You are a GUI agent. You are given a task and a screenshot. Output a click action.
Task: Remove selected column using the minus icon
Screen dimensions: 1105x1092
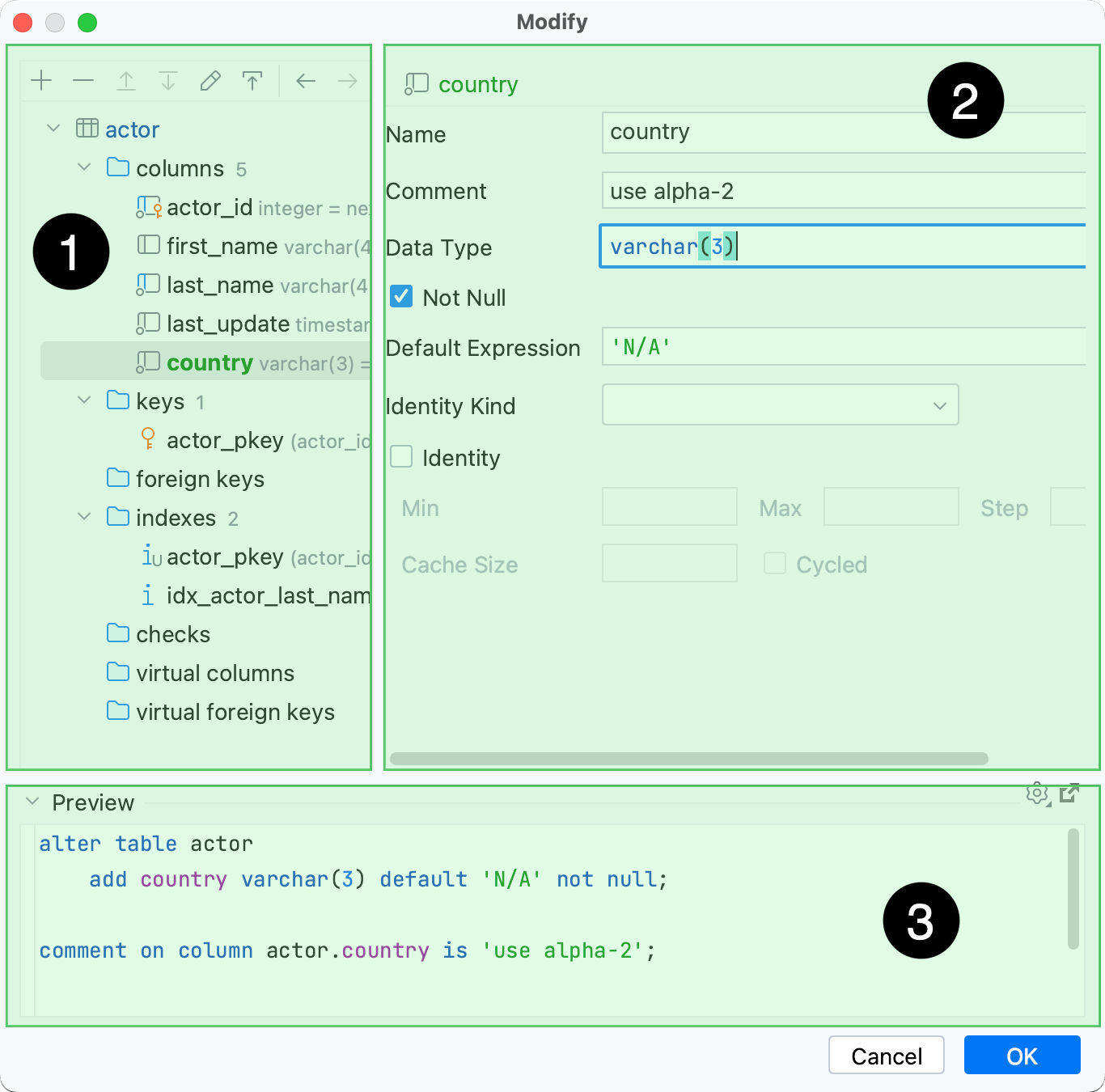83,80
